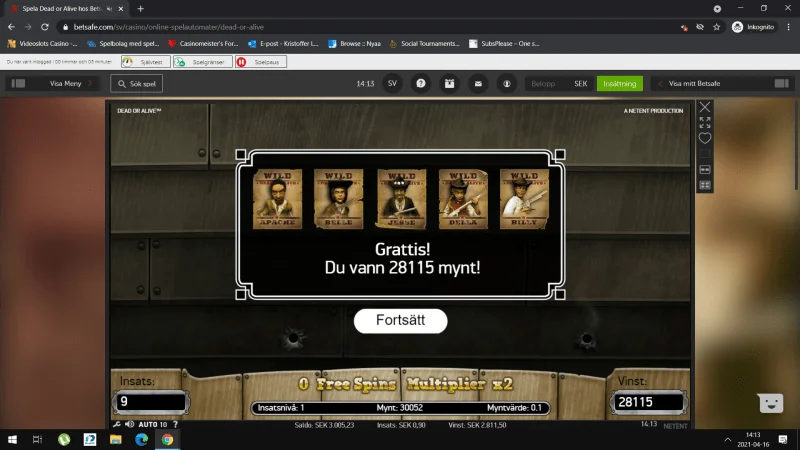Open game help question mark
The width and height of the screenshot is (800, 450).
pyautogui.click(x=176, y=424)
